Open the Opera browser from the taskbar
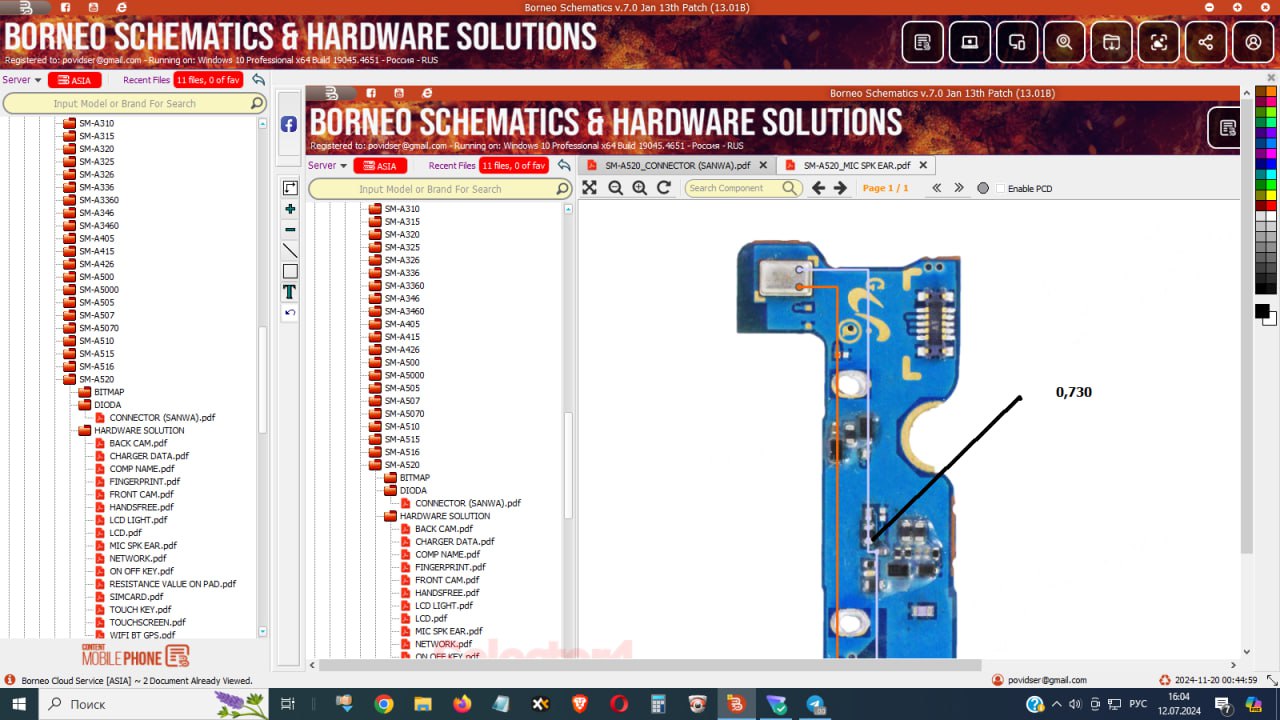Viewport: 1280px width, 720px height. [619, 704]
